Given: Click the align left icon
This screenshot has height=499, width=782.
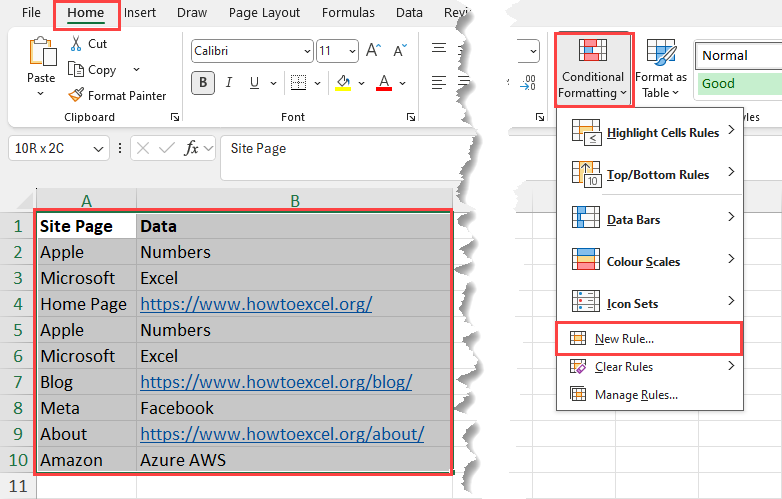Looking at the screenshot, I should pyautogui.click(x=439, y=83).
